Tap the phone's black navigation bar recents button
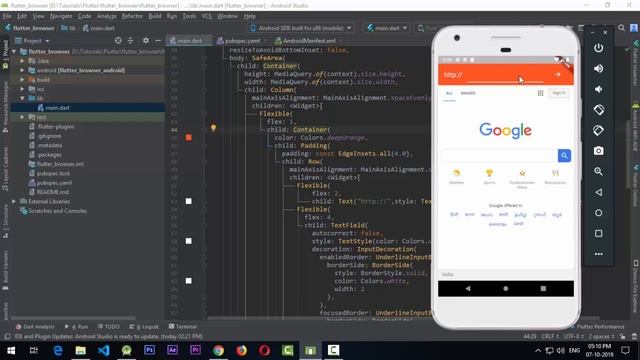 pos(543,288)
